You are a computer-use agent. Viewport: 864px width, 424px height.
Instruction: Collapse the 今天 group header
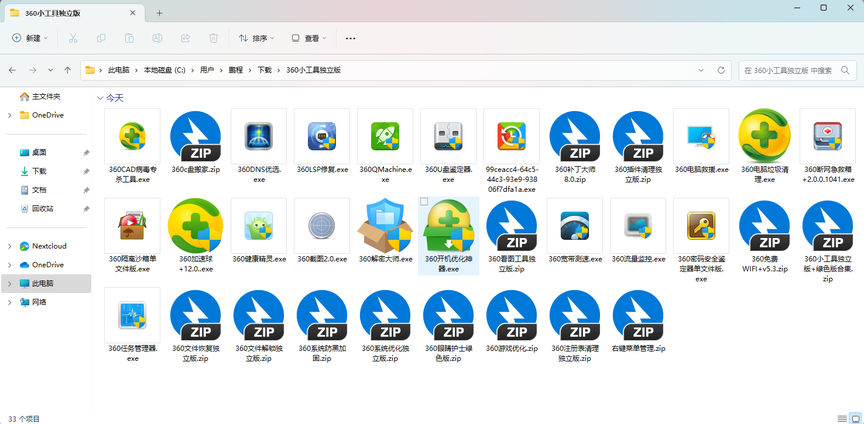[x=100, y=98]
